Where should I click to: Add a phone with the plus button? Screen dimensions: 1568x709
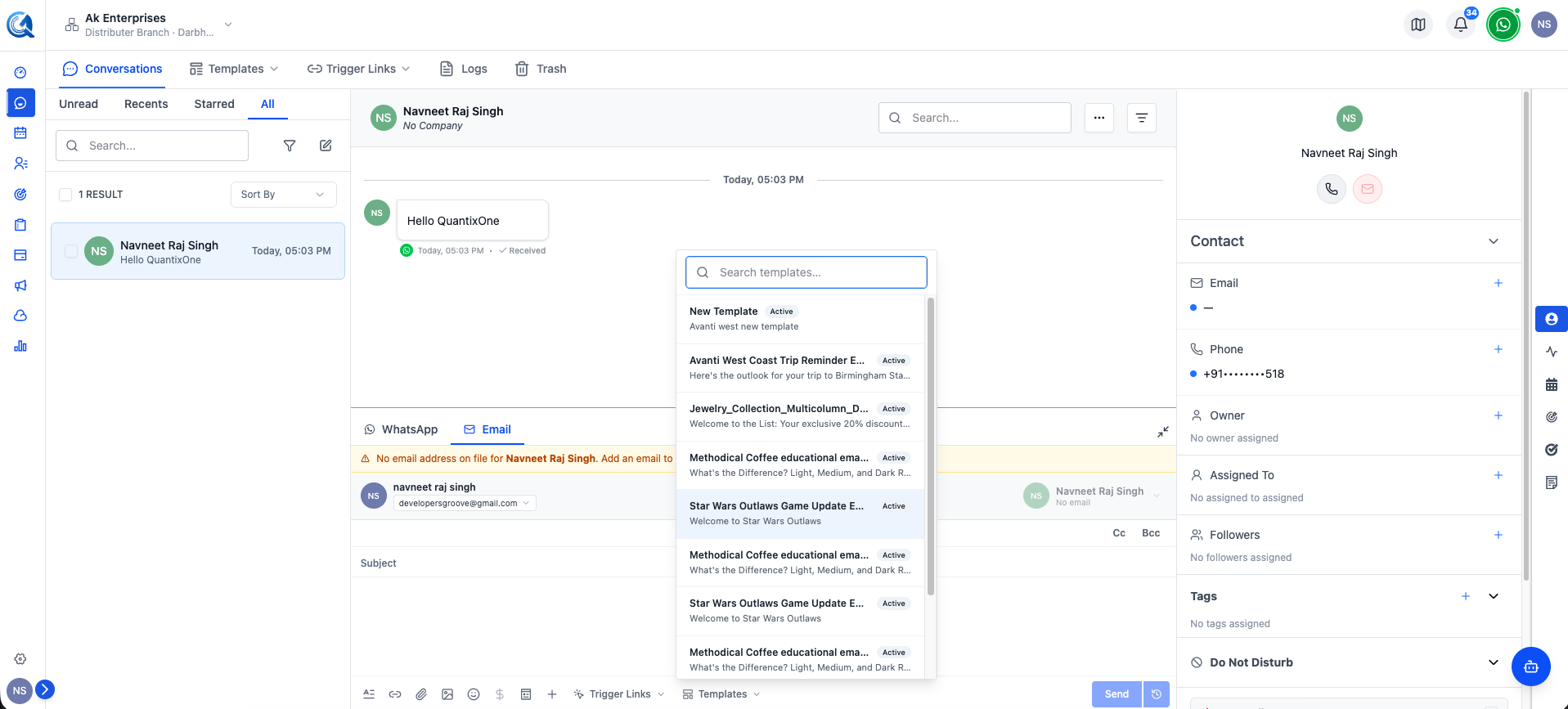[1498, 349]
